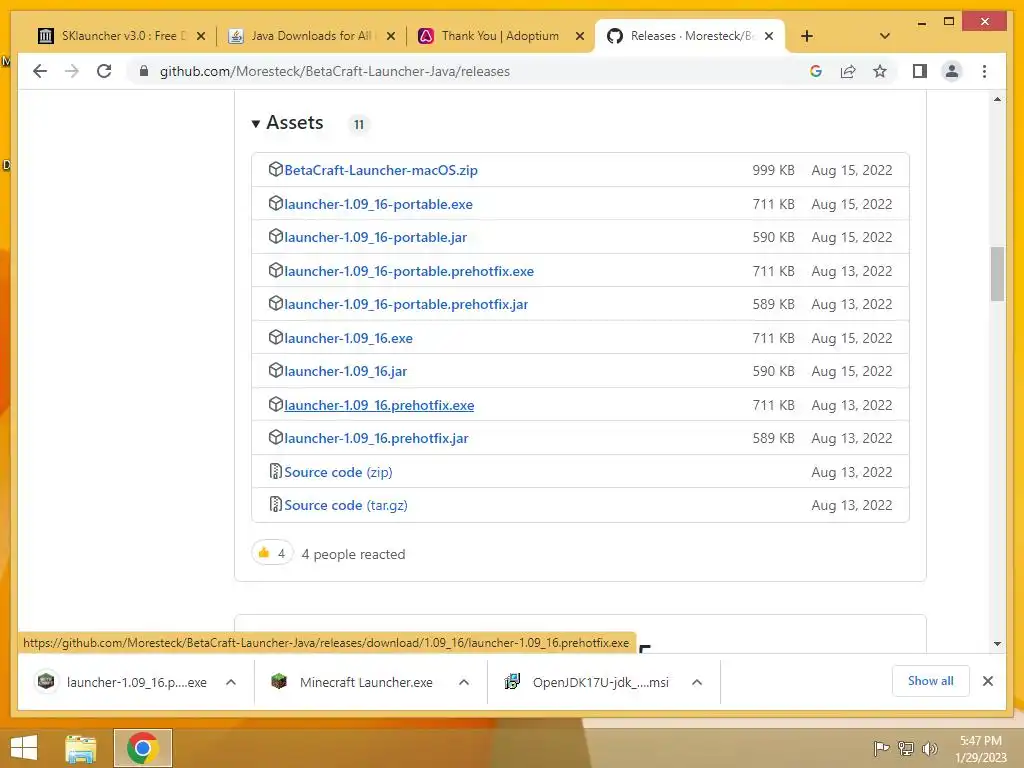
Task: Download launcher-1.09_16-portable.prehotfix.exe
Action: pos(409,272)
